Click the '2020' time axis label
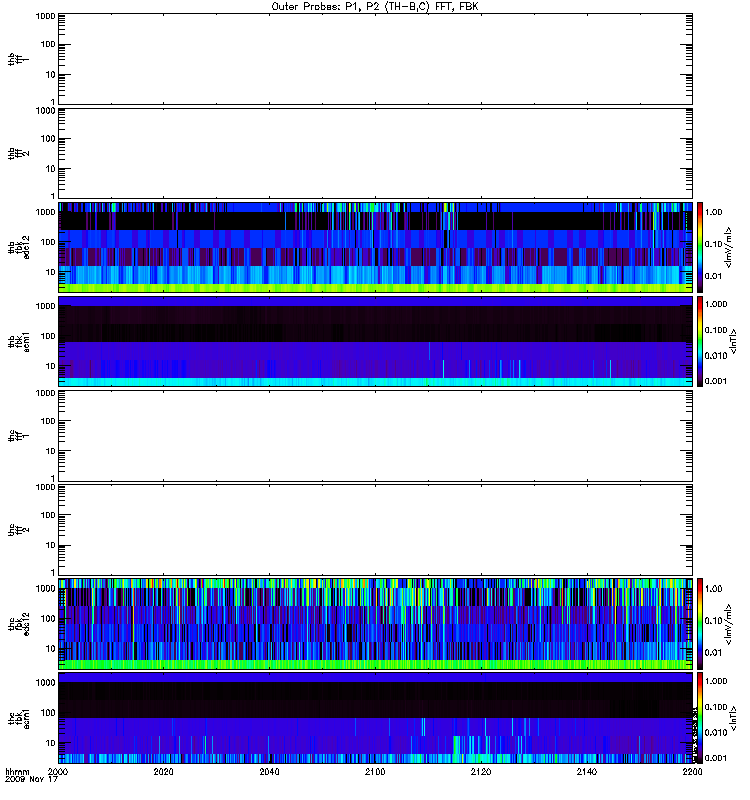Image resolution: width=750 pixels, height=800 pixels. (163, 771)
